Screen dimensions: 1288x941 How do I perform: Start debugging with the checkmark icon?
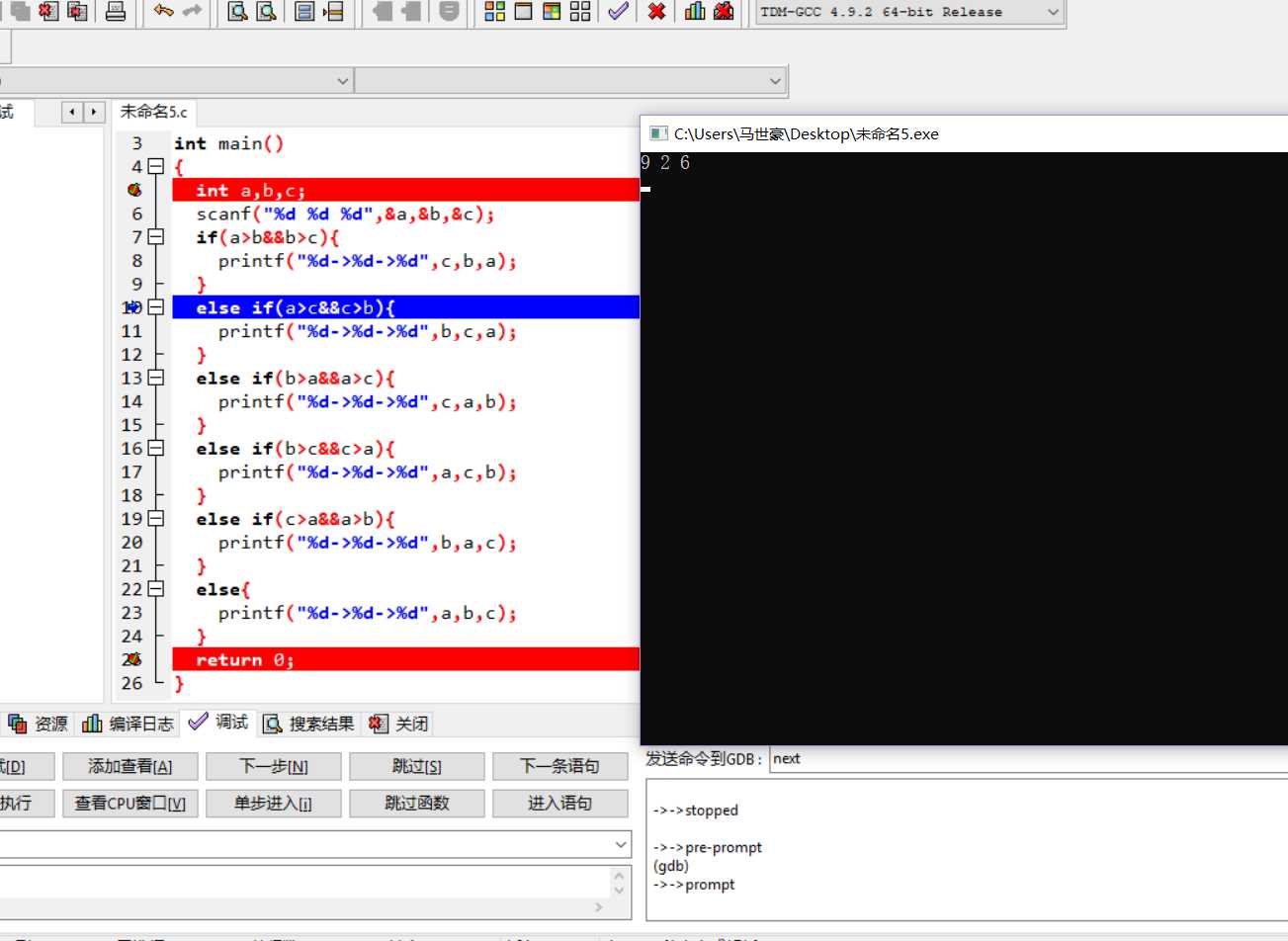click(619, 11)
